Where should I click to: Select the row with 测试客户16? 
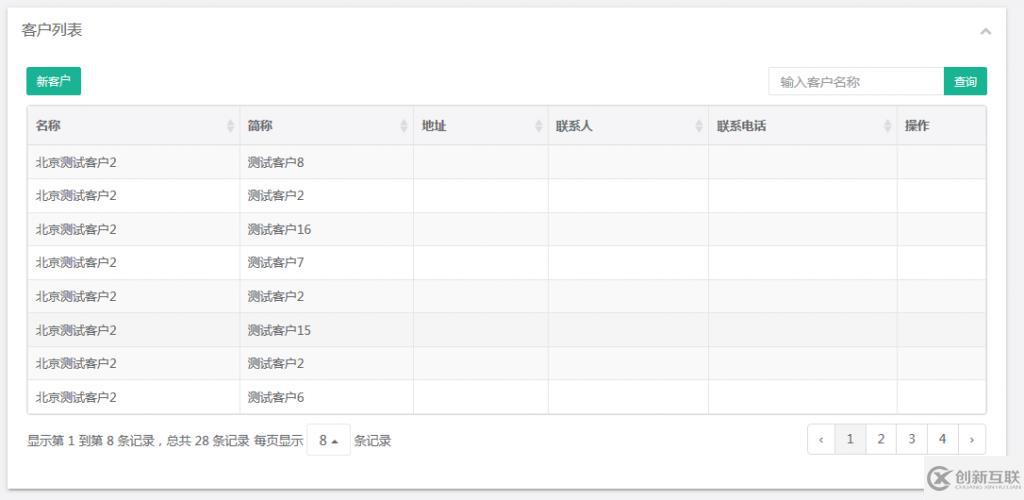point(507,229)
